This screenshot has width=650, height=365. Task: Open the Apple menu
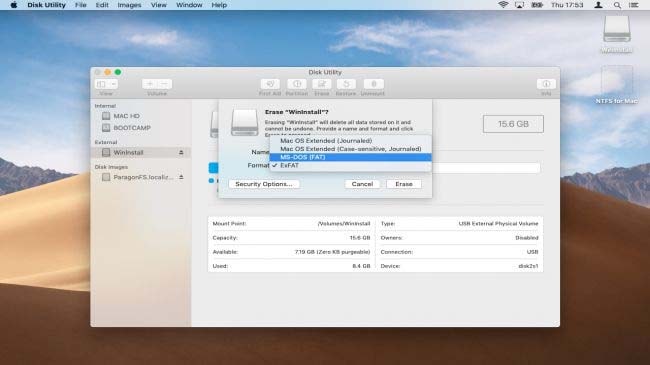14,5
